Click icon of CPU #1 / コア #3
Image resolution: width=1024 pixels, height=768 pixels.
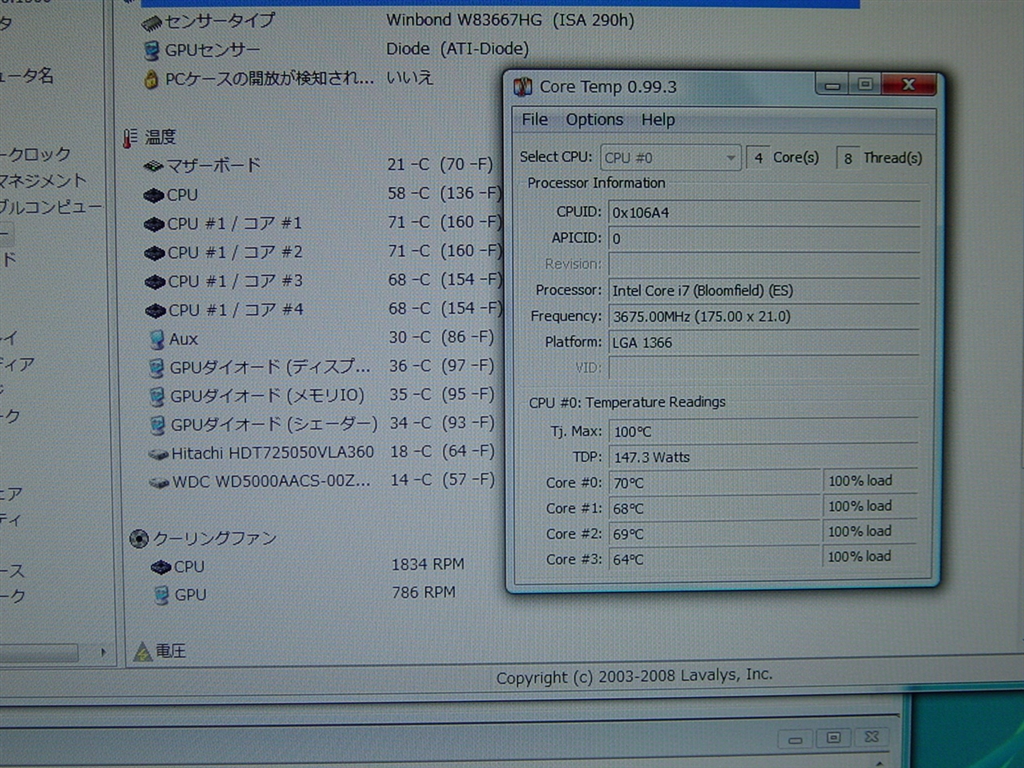tap(155, 281)
